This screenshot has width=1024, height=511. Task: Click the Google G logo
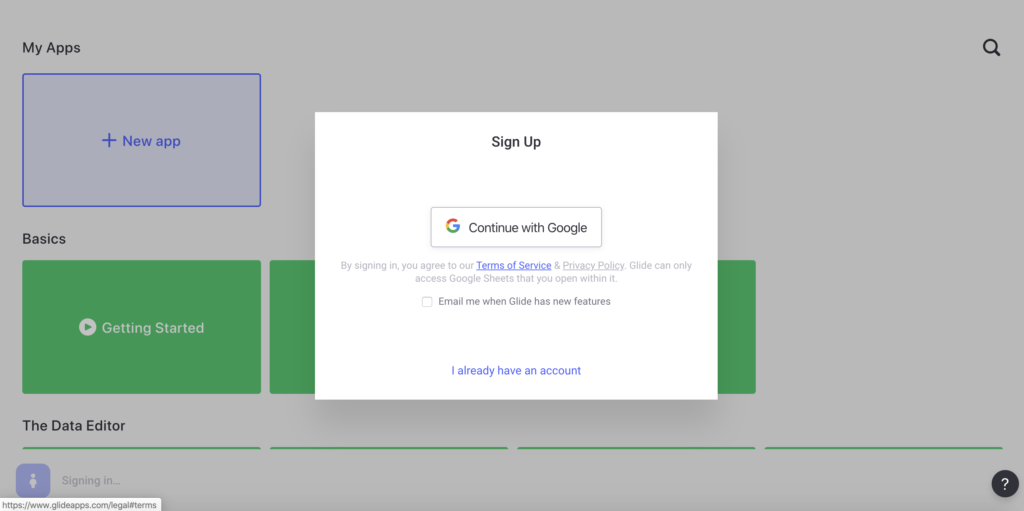point(453,226)
